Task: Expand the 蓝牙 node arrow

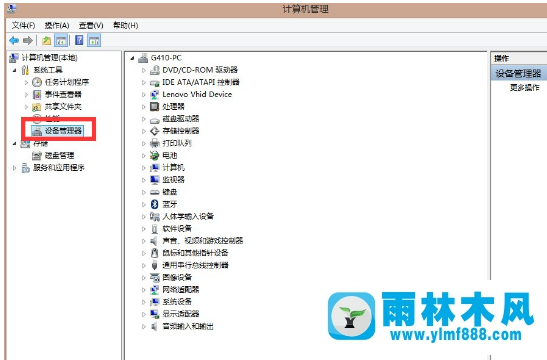Action: pos(144,204)
